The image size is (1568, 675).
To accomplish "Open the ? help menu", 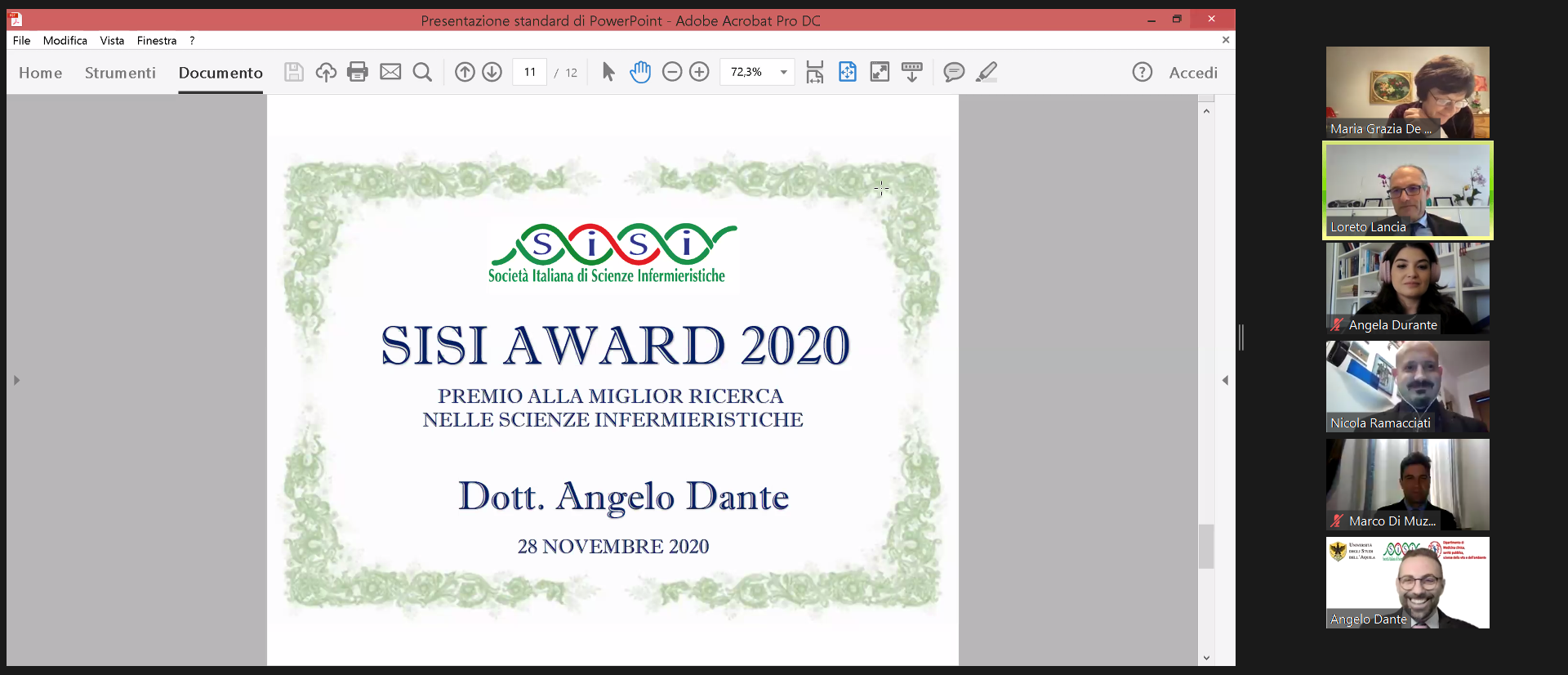I will point(192,40).
